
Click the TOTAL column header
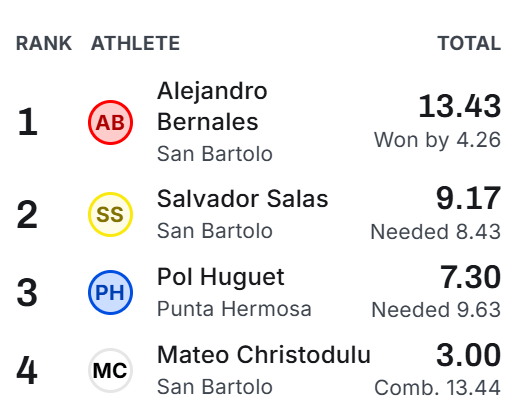(469, 43)
